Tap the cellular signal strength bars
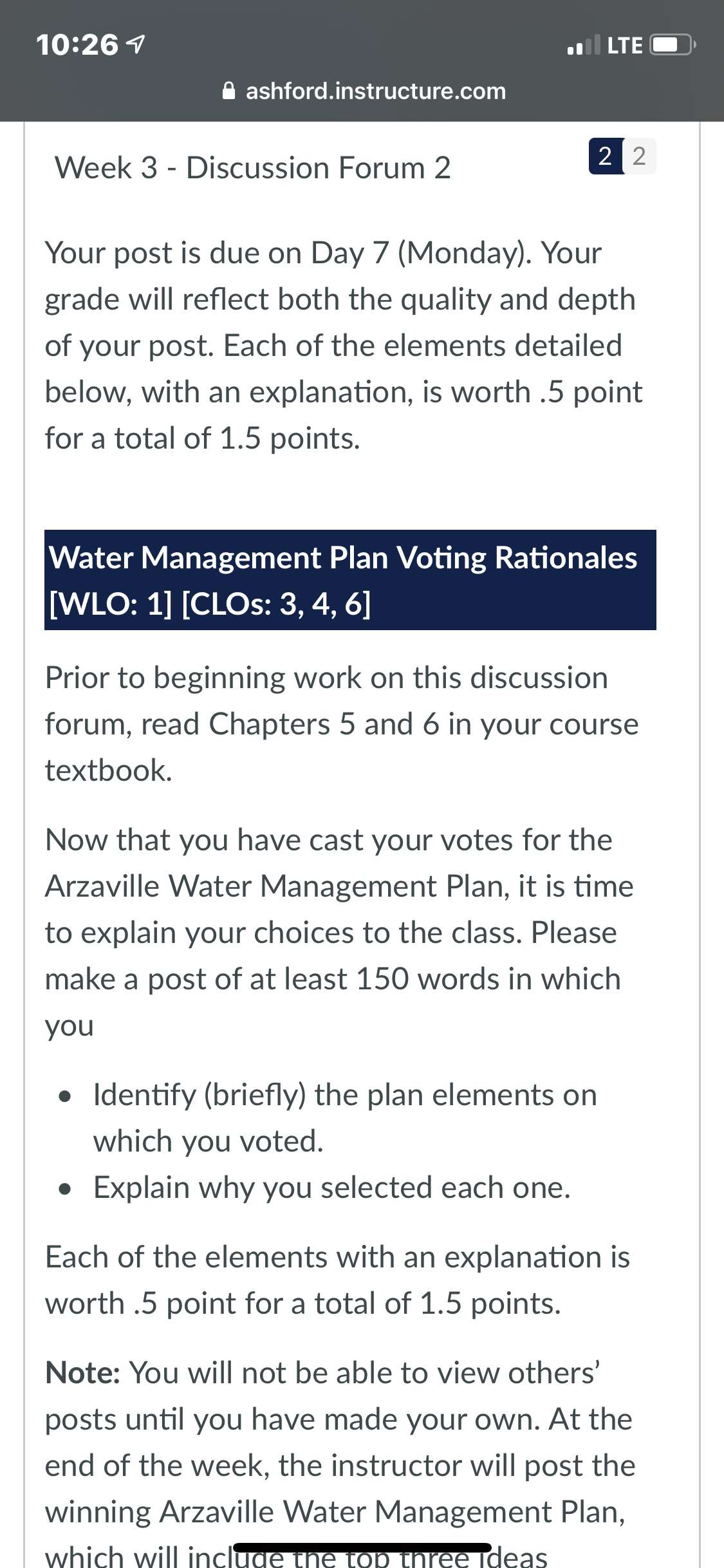 click(x=584, y=44)
